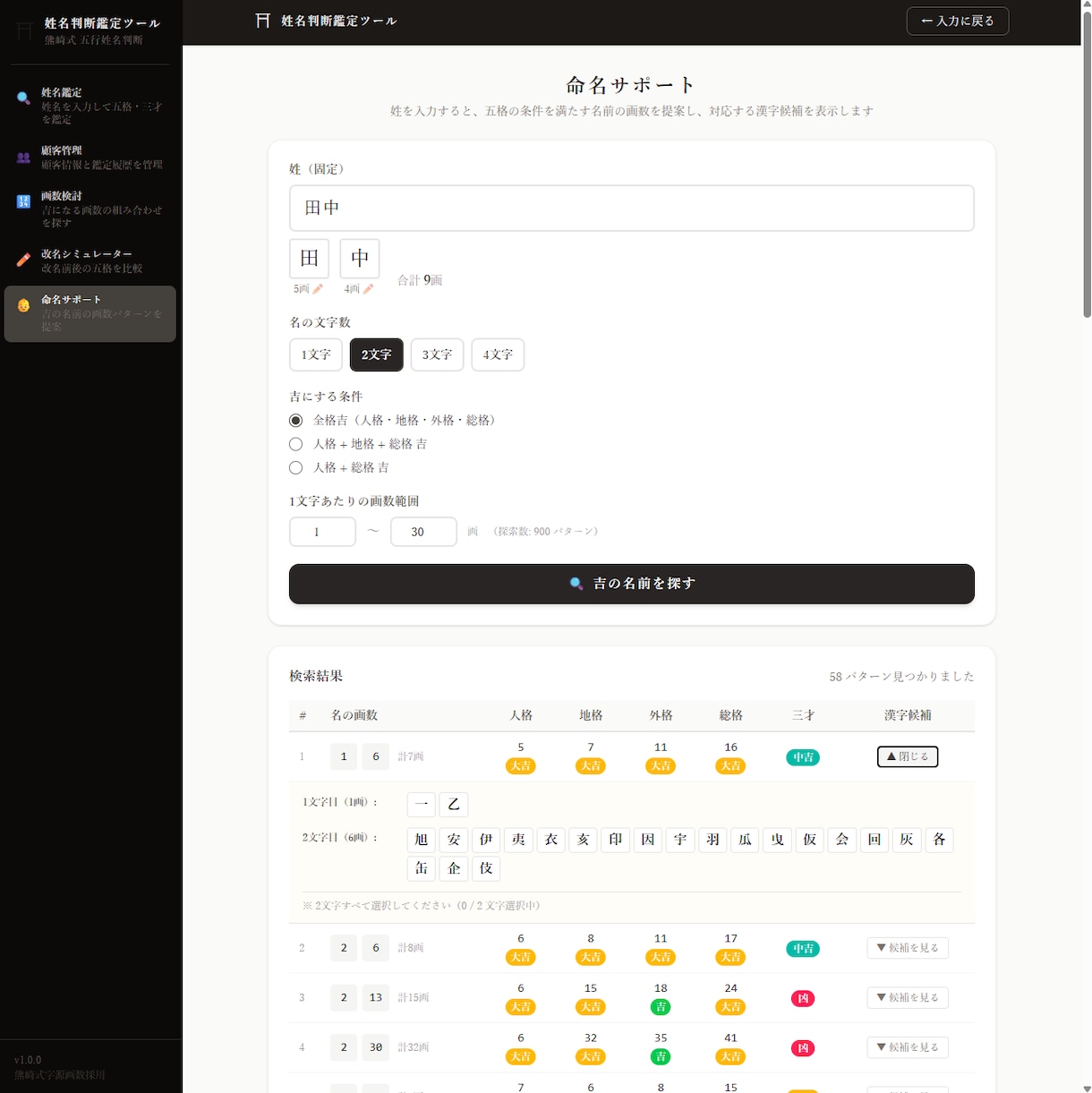Expand 候補を見る for row 3

pos(908,998)
